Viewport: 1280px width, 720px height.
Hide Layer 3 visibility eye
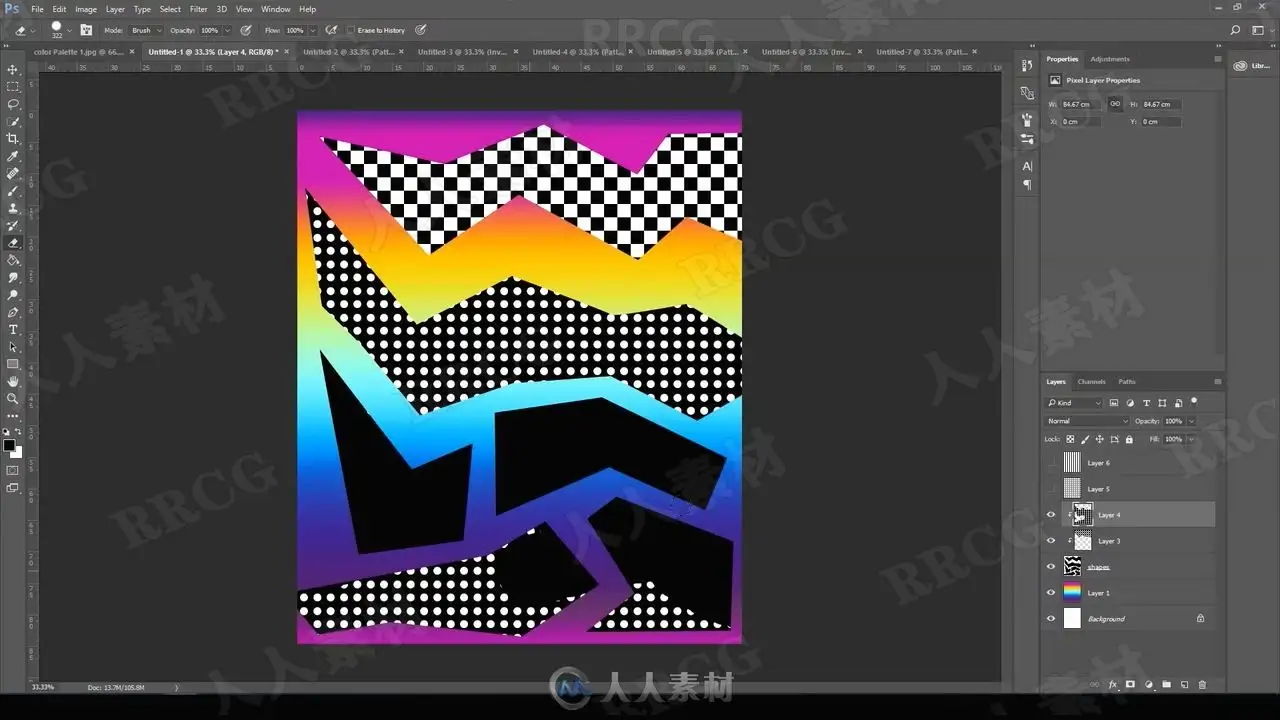tap(1050, 541)
